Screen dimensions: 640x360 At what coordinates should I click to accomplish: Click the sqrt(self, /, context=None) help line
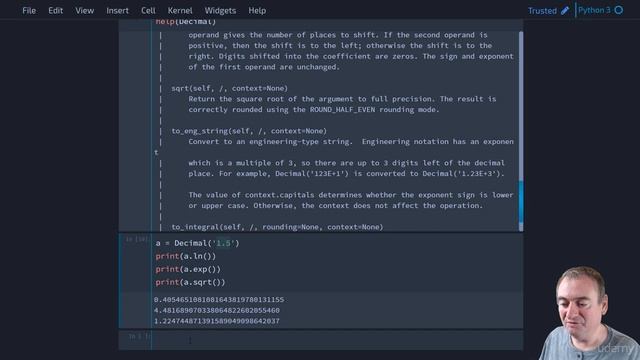click(x=229, y=88)
